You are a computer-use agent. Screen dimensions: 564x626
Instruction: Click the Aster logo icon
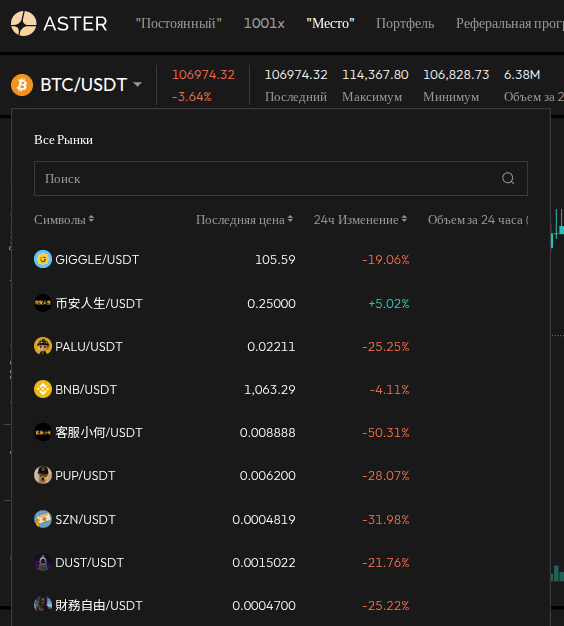pyautogui.click(x=24, y=24)
